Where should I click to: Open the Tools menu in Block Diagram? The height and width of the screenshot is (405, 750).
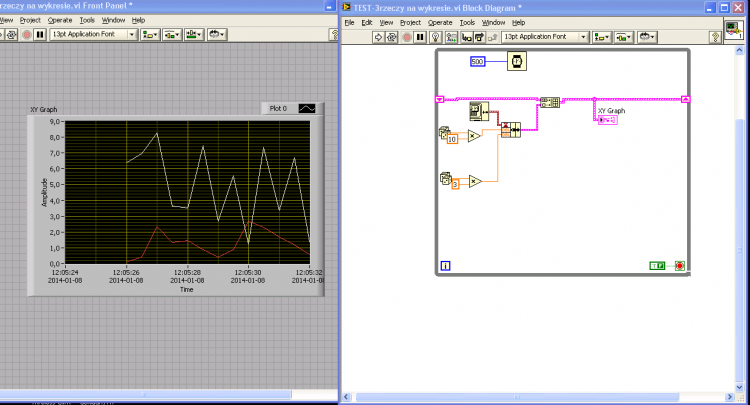[467, 22]
